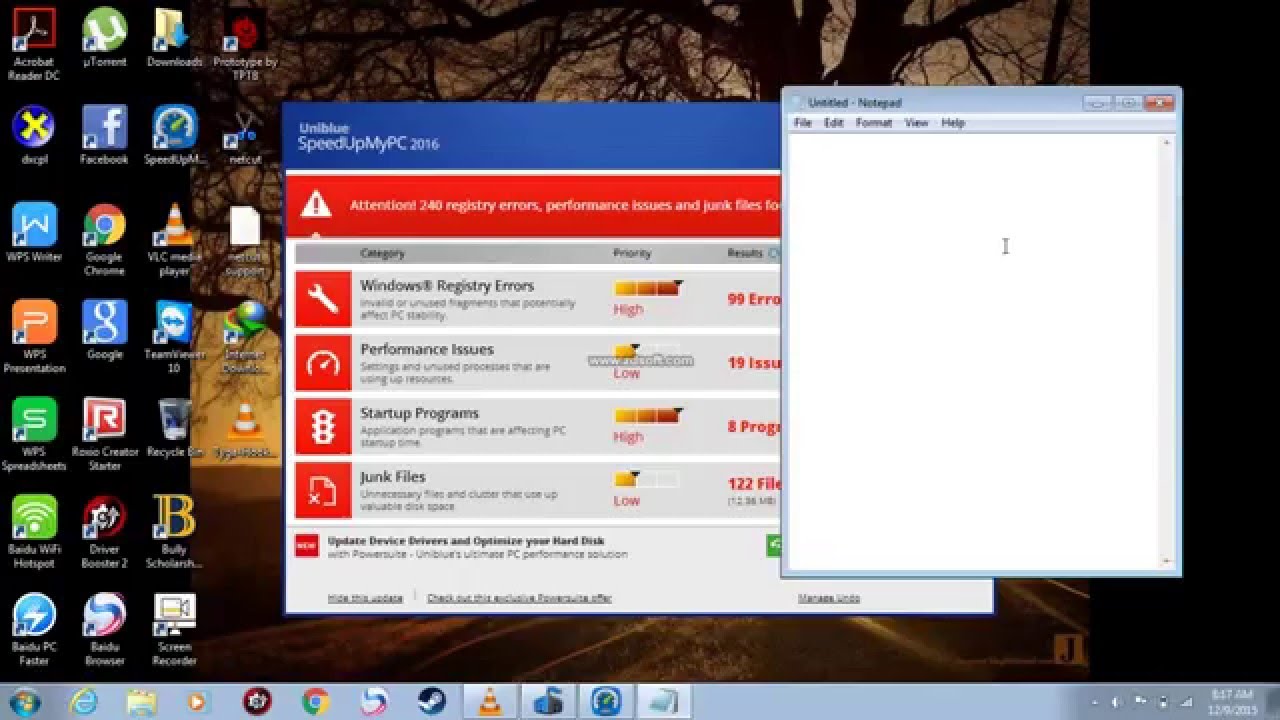The image size is (1280, 720).
Task: Select the Facebook desktop shortcut
Action: point(104,136)
